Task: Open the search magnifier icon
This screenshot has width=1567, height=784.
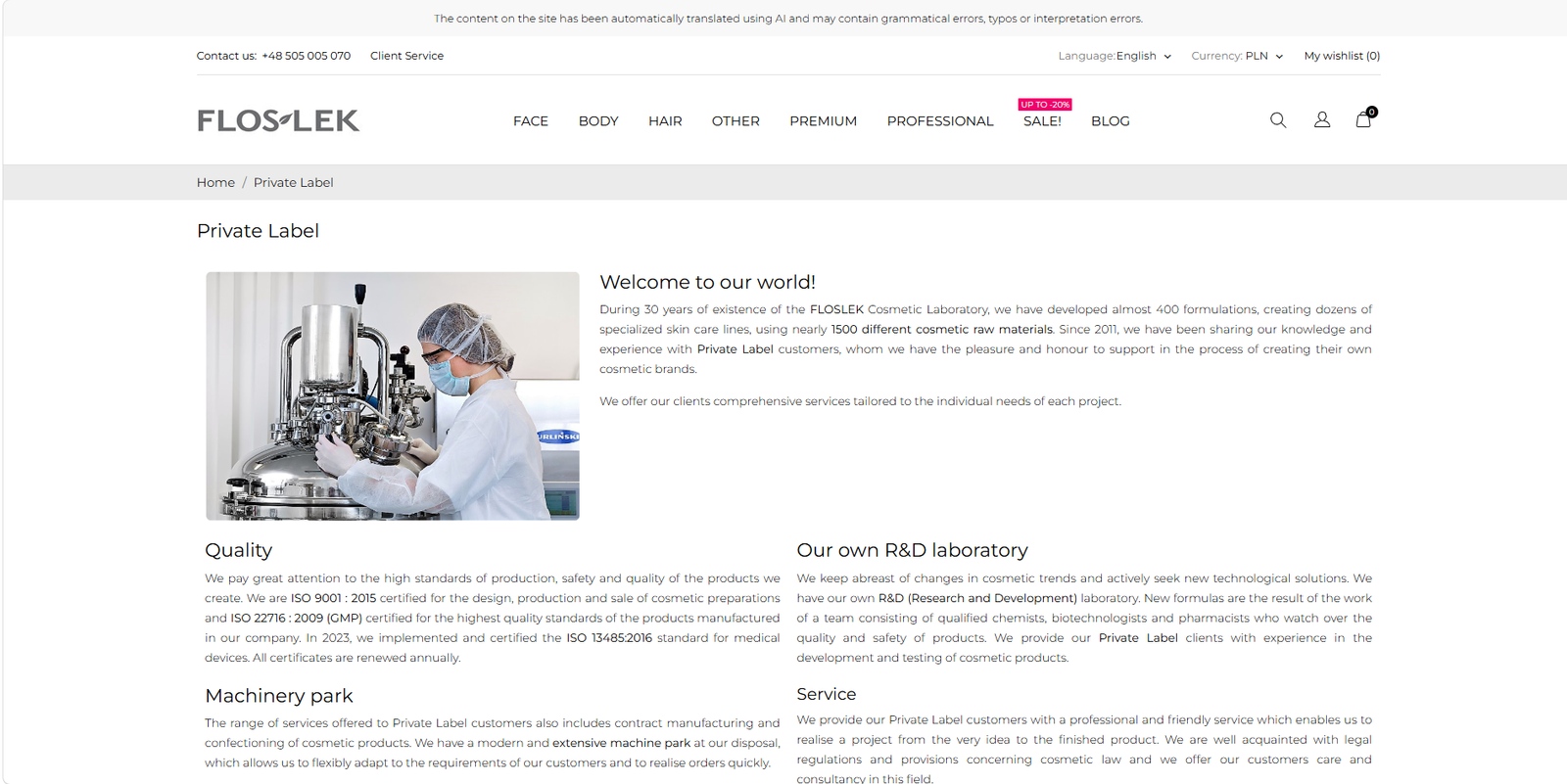Action: [x=1278, y=120]
